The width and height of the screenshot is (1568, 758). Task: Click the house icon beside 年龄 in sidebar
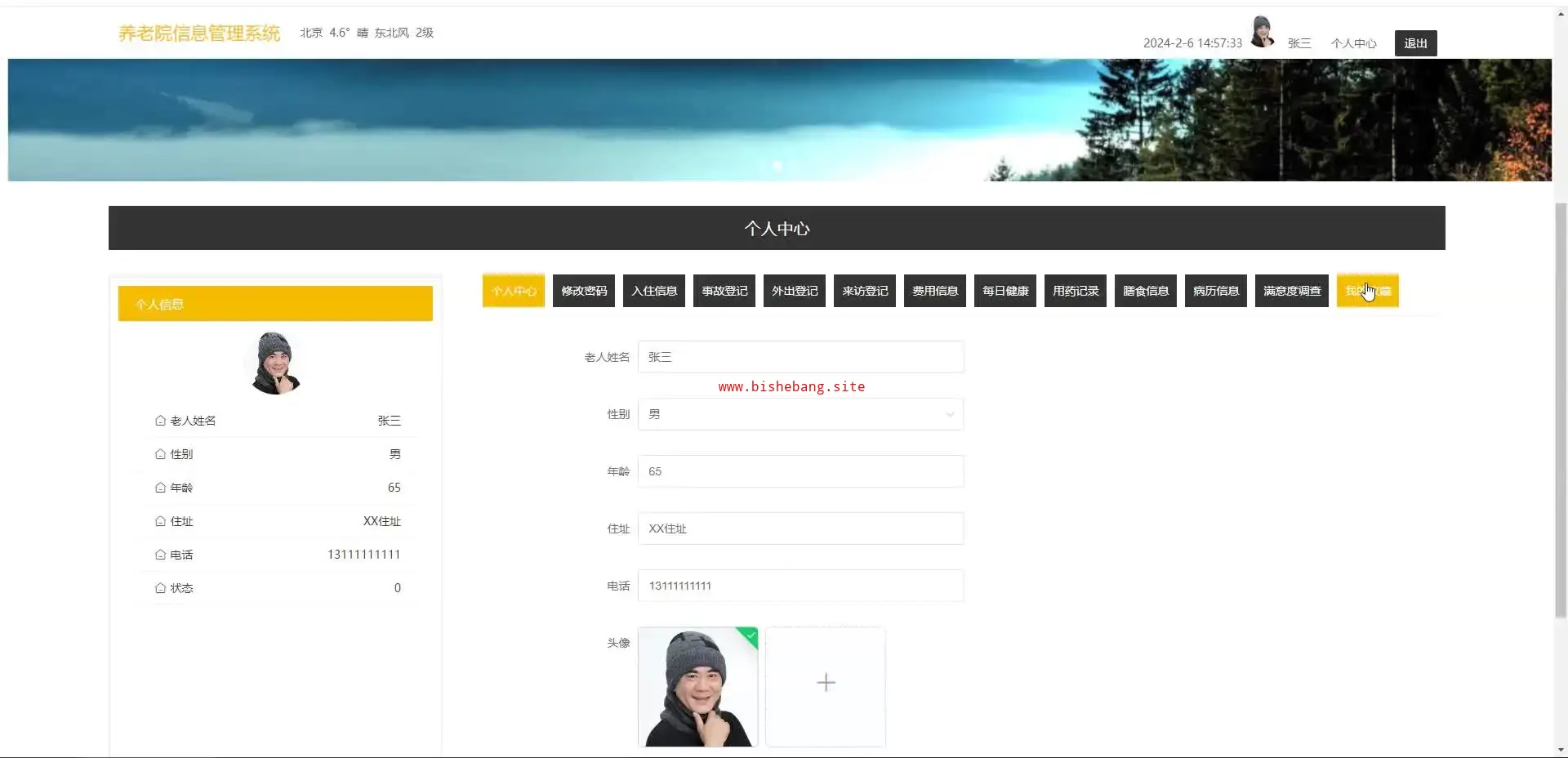point(160,488)
